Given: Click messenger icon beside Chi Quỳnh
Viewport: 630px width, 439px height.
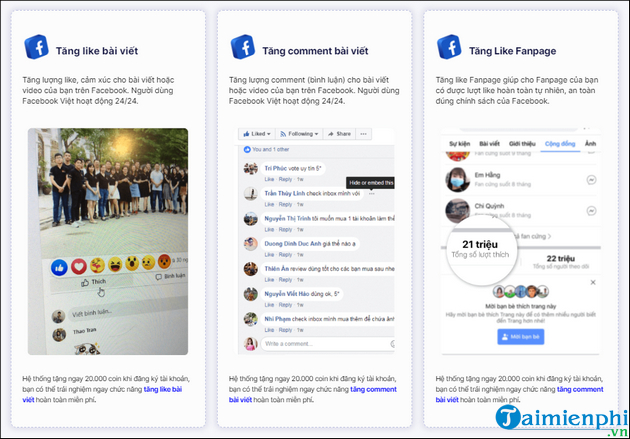Looking at the screenshot, I should point(591,210).
